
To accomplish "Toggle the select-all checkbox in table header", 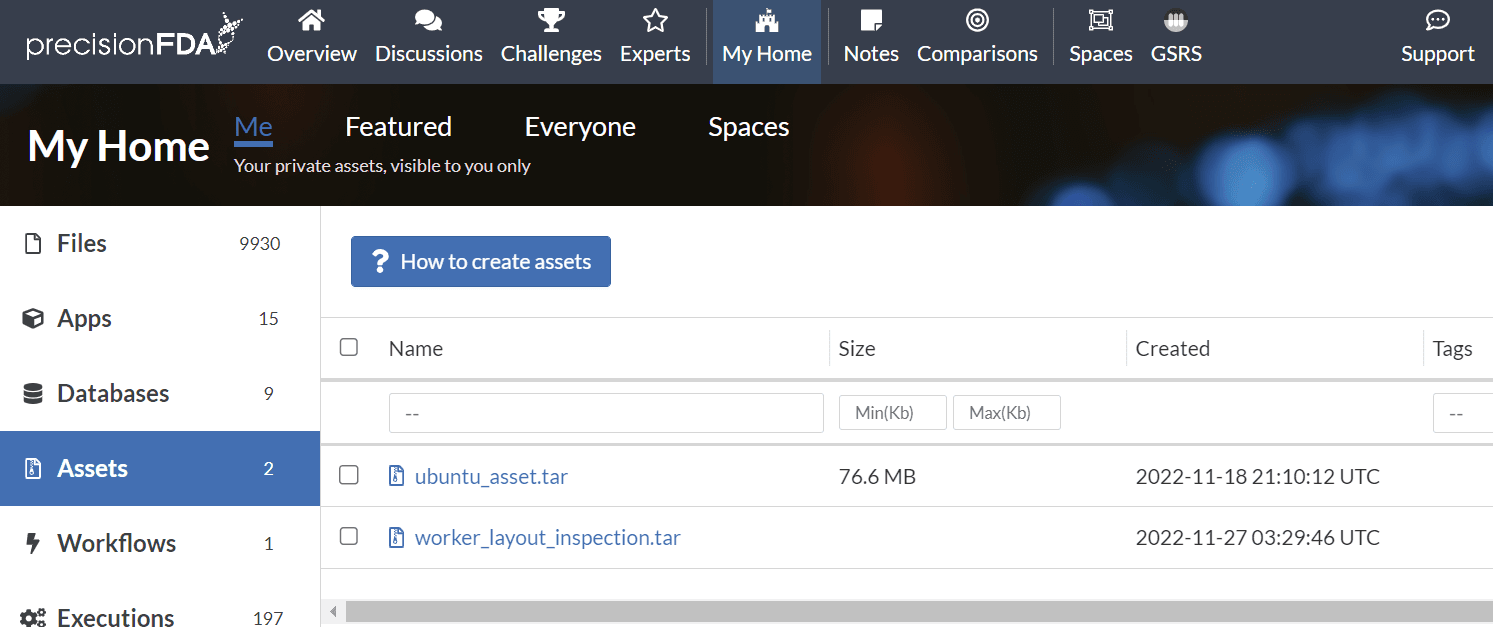I will tap(349, 347).
